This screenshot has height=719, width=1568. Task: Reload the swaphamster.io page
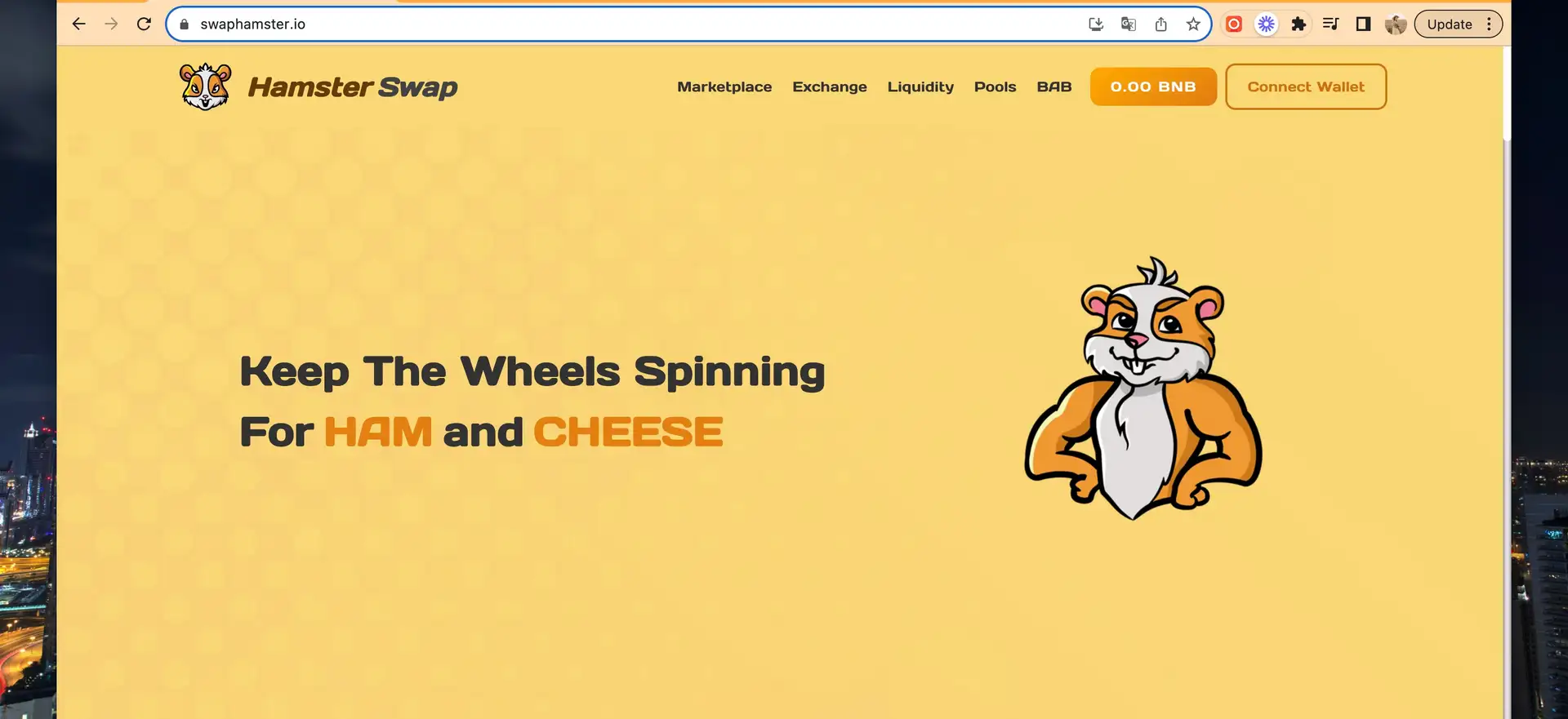coord(144,24)
